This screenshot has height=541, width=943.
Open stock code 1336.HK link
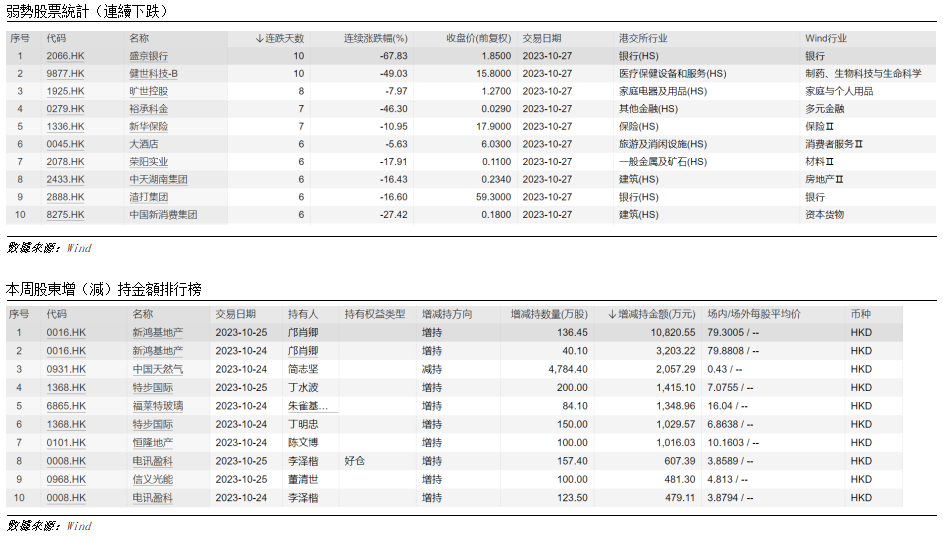(66, 126)
